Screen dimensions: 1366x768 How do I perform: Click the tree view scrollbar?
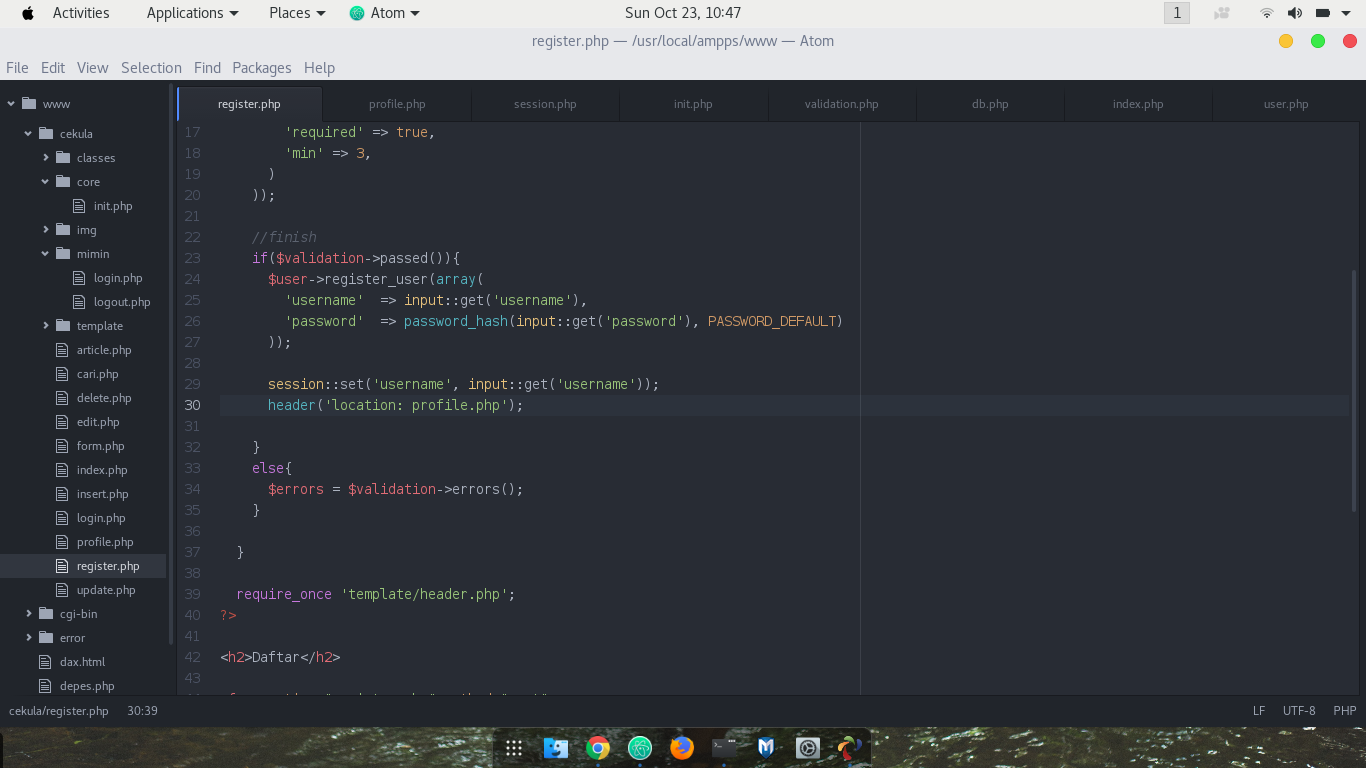(171, 365)
